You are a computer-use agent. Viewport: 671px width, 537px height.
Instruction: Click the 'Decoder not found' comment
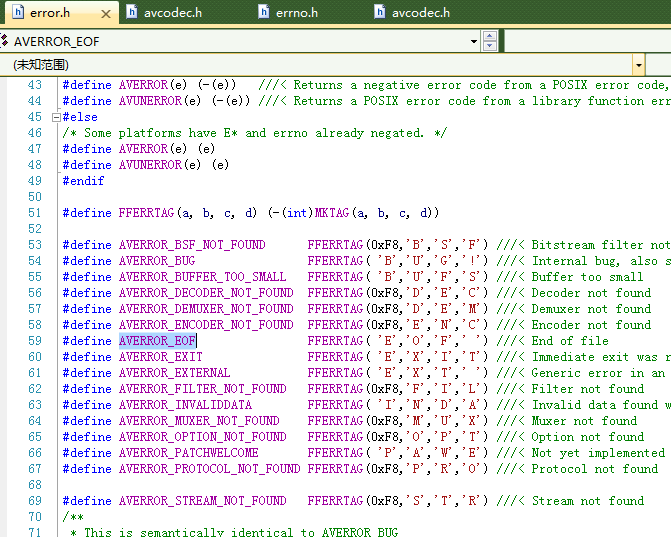[591, 293]
